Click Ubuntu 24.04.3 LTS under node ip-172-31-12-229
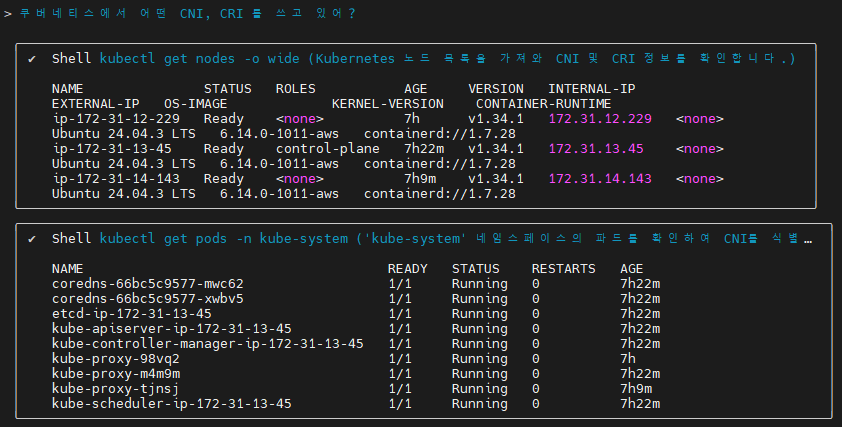842x427 pixels. tap(124, 134)
